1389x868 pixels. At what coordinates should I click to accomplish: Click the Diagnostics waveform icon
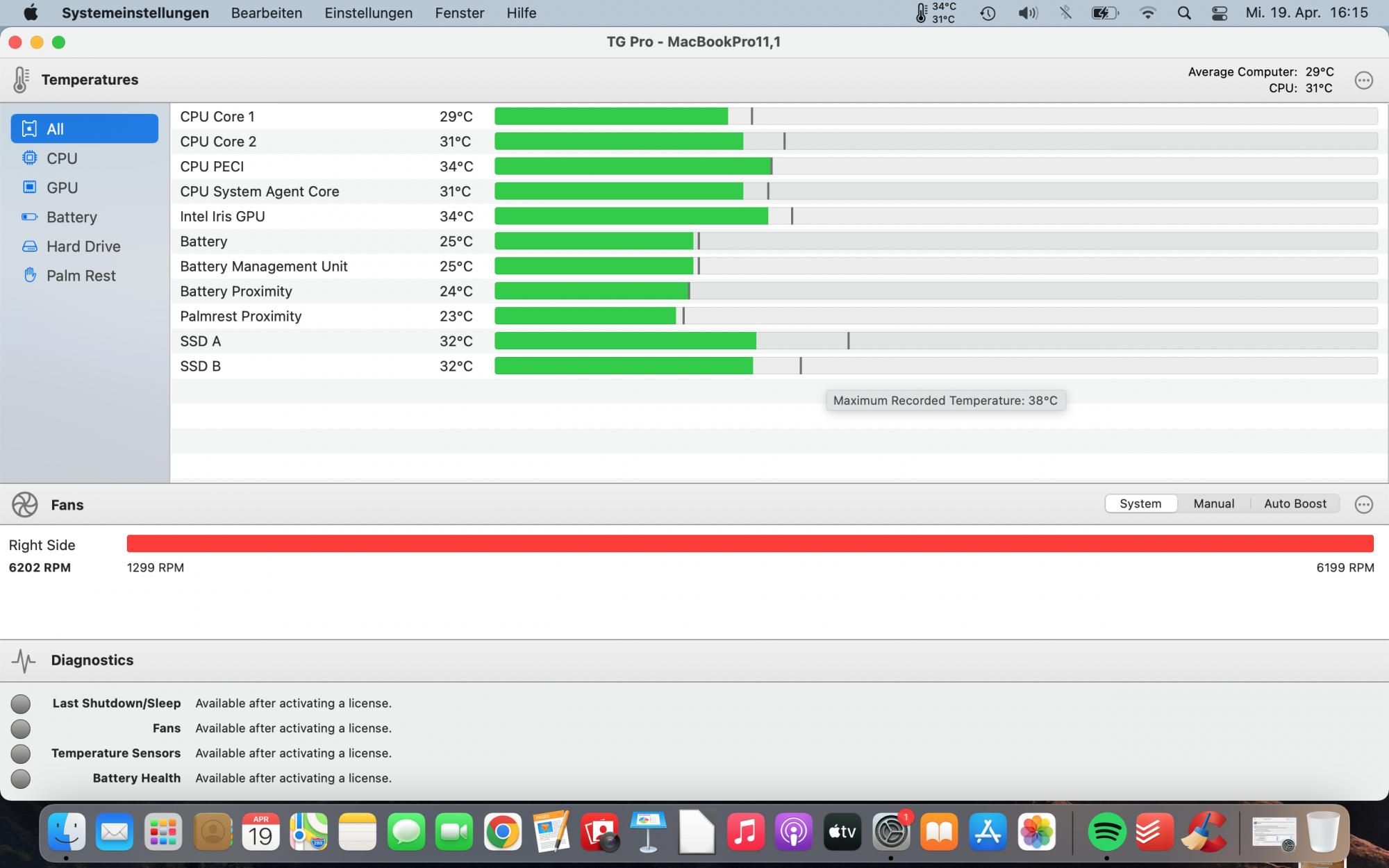click(x=24, y=660)
